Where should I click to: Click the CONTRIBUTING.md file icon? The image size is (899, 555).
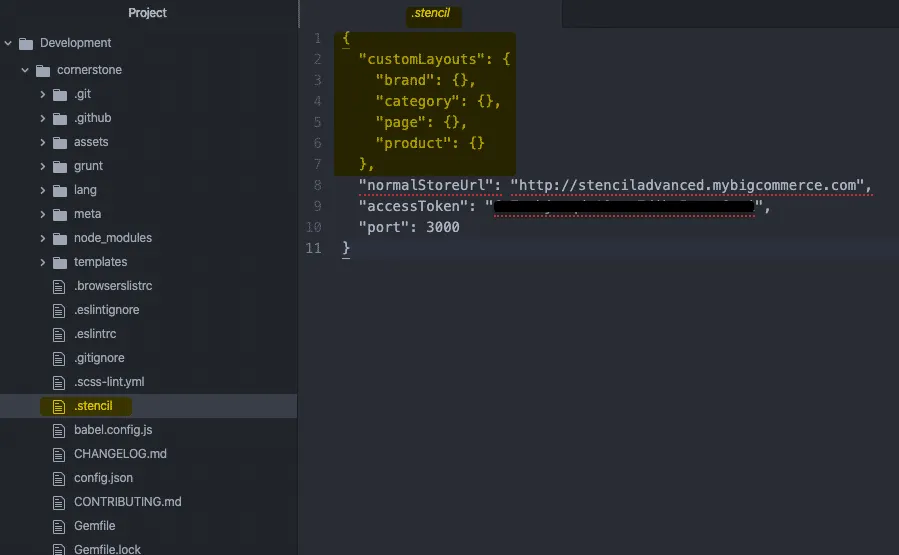[59, 503]
